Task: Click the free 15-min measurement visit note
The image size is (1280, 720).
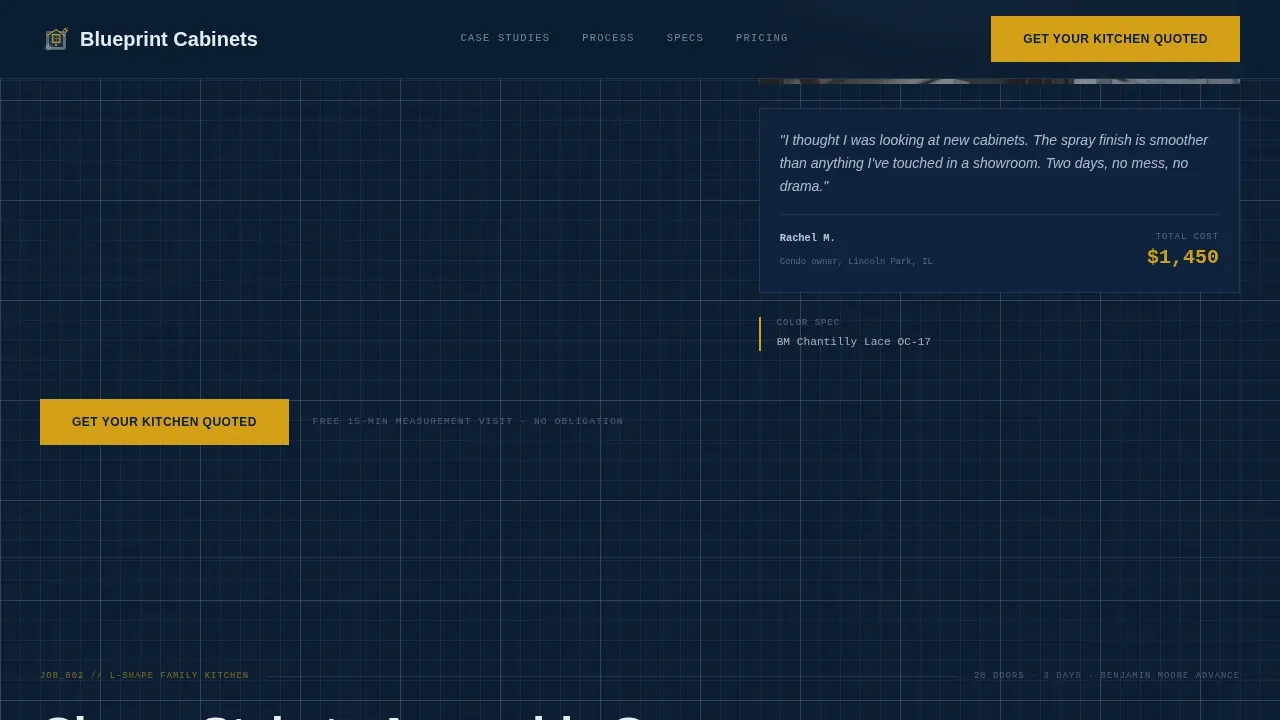Action: point(468,421)
